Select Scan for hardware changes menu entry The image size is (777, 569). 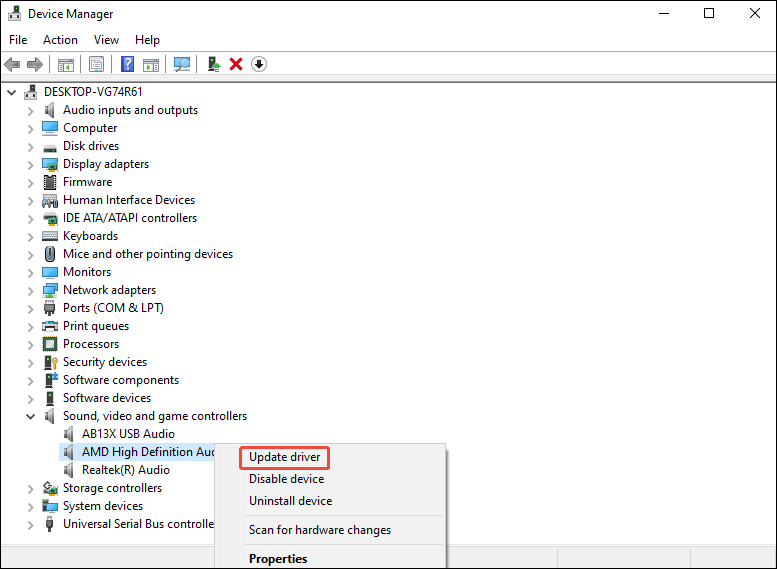pyautogui.click(x=320, y=530)
